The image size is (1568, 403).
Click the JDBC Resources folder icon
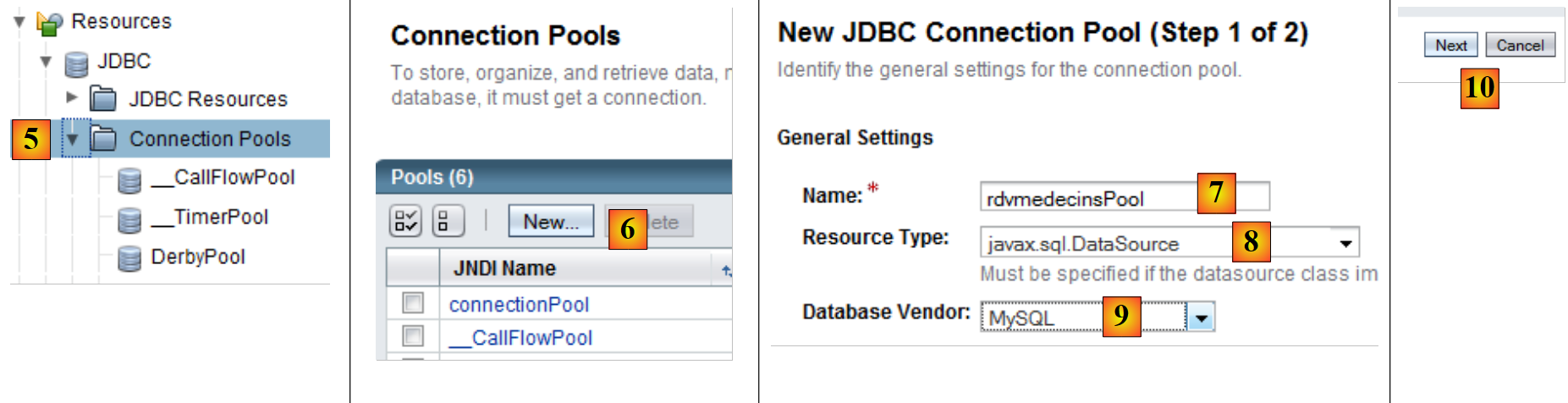[x=103, y=99]
